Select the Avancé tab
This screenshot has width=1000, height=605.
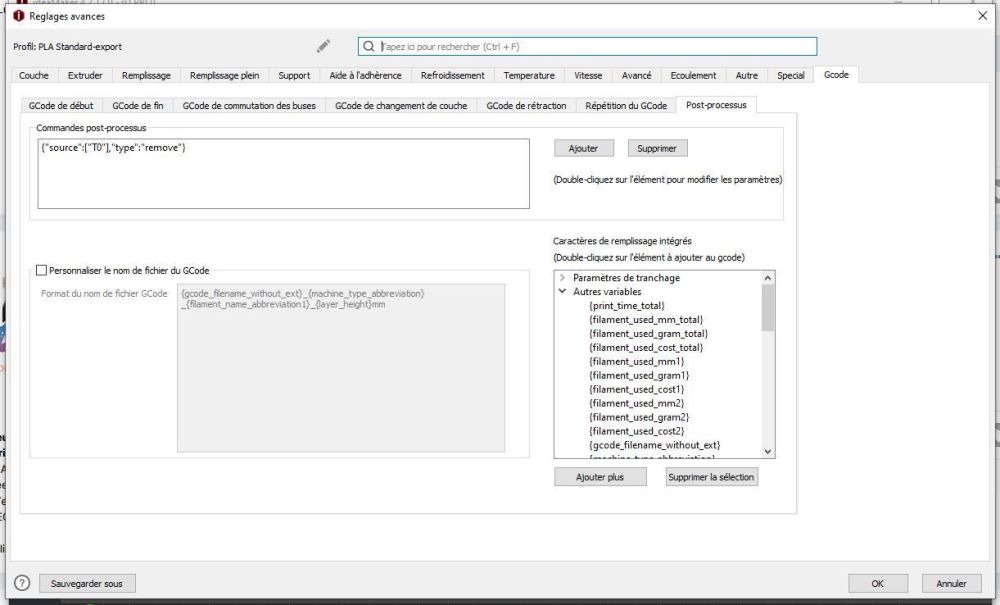point(636,75)
